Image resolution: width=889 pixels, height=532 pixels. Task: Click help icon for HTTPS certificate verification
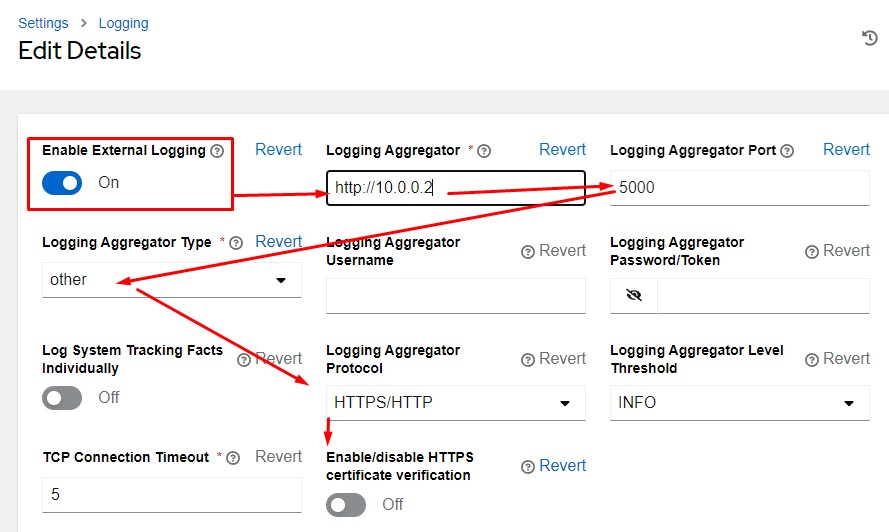(528, 467)
